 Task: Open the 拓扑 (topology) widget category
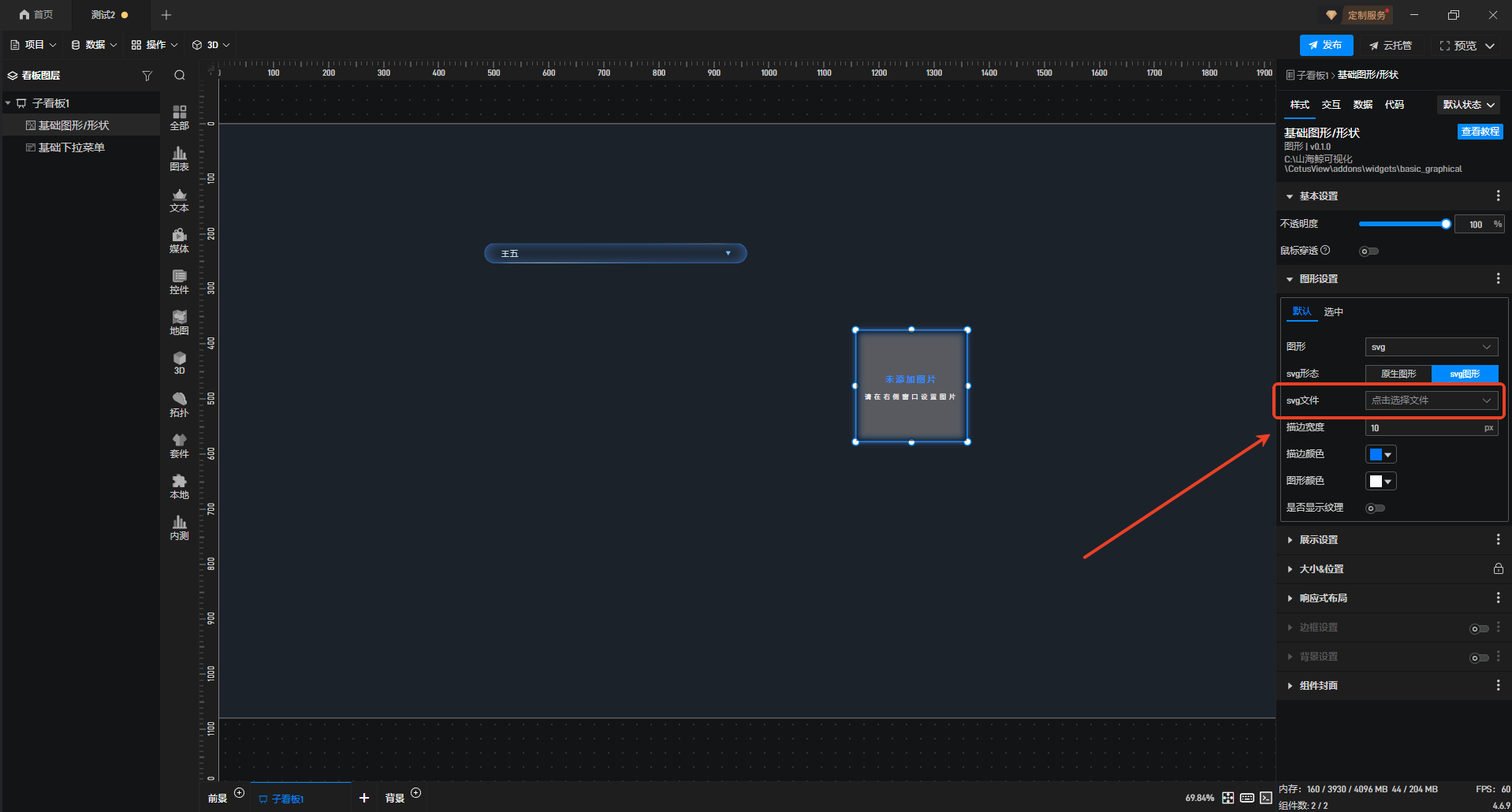pyautogui.click(x=179, y=404)
